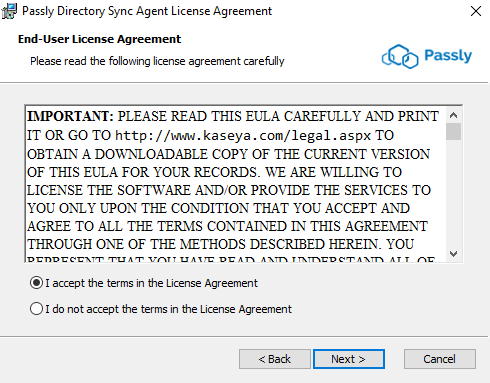
Task: Click the empty scrollbar track below thumb
Action: (x=453, y=193)
